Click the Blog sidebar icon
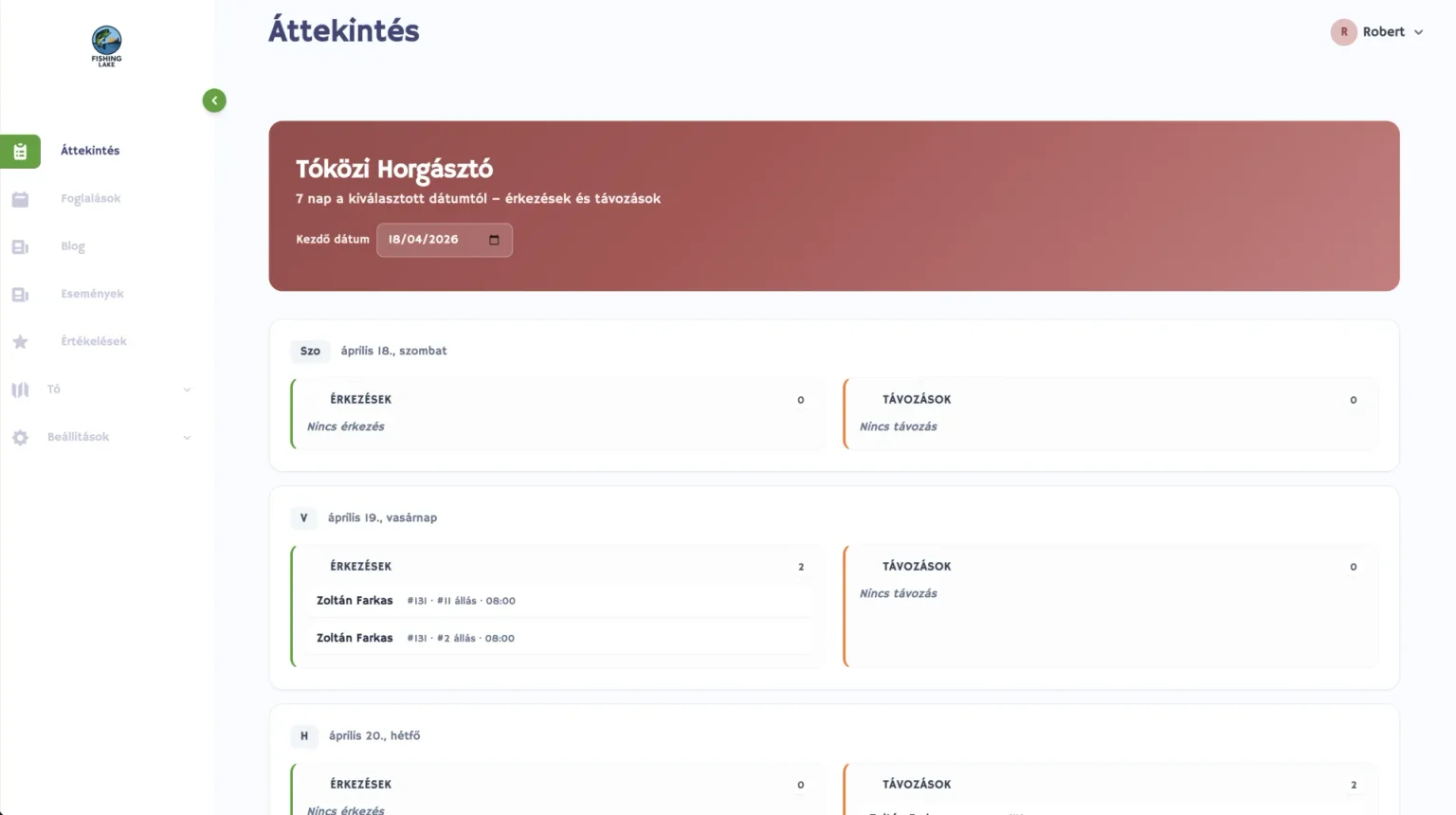Viewport: 1456px width, 815px height. [x=20, y=246]
